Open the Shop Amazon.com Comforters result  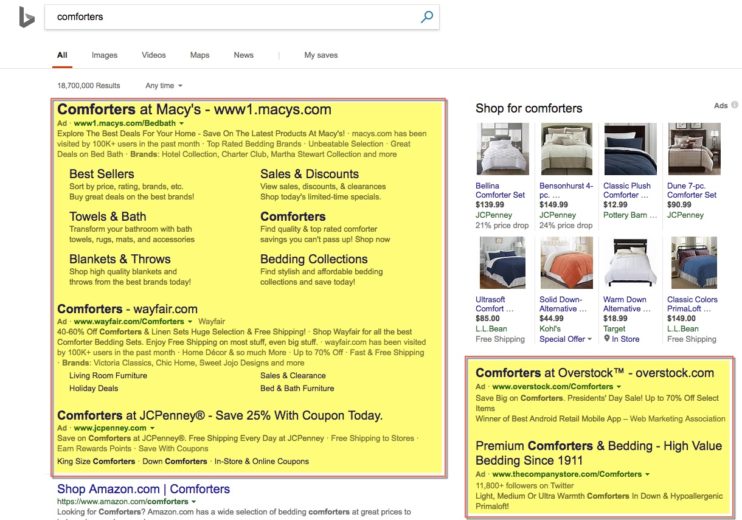click(143, 489)
